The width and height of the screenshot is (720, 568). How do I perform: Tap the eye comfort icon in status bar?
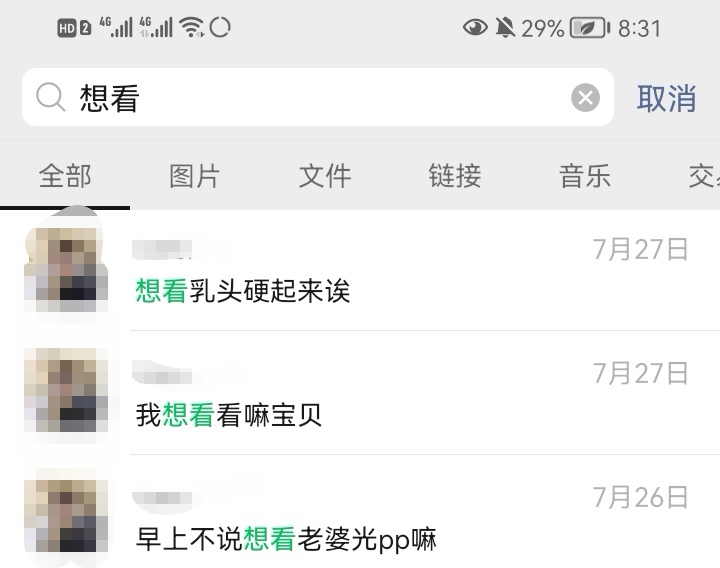tap(475, 28)
